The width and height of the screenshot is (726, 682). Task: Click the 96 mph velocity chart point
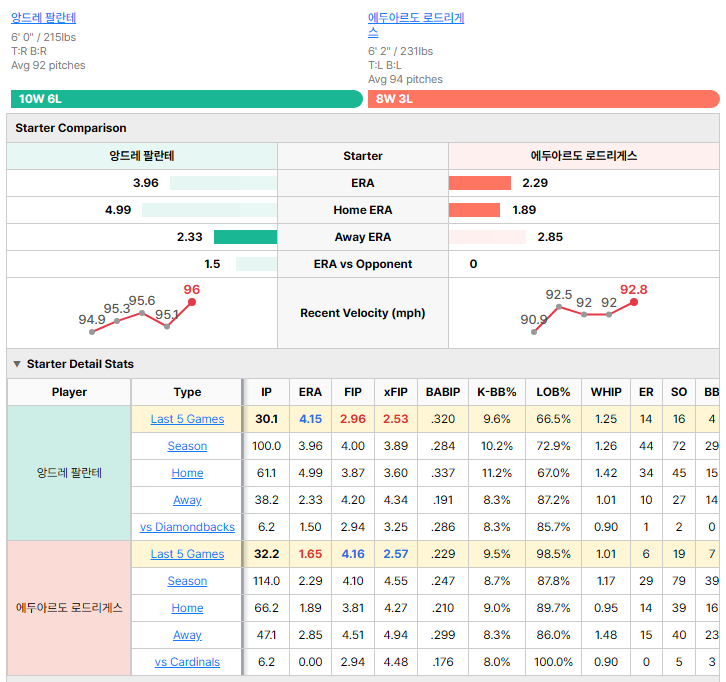192,302
